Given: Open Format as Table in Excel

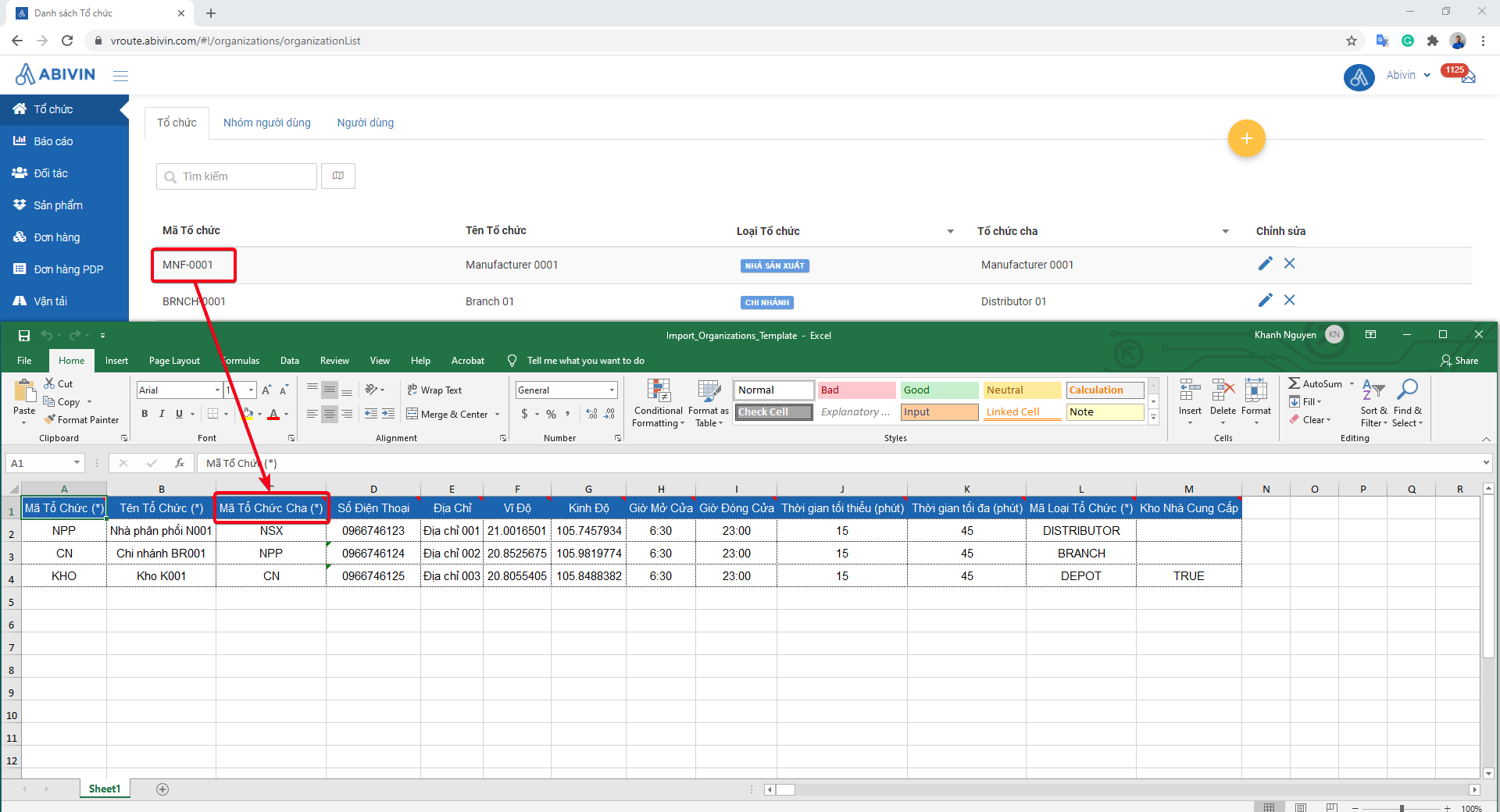Looking at the screenshot, I should click(x=709, y=403).
